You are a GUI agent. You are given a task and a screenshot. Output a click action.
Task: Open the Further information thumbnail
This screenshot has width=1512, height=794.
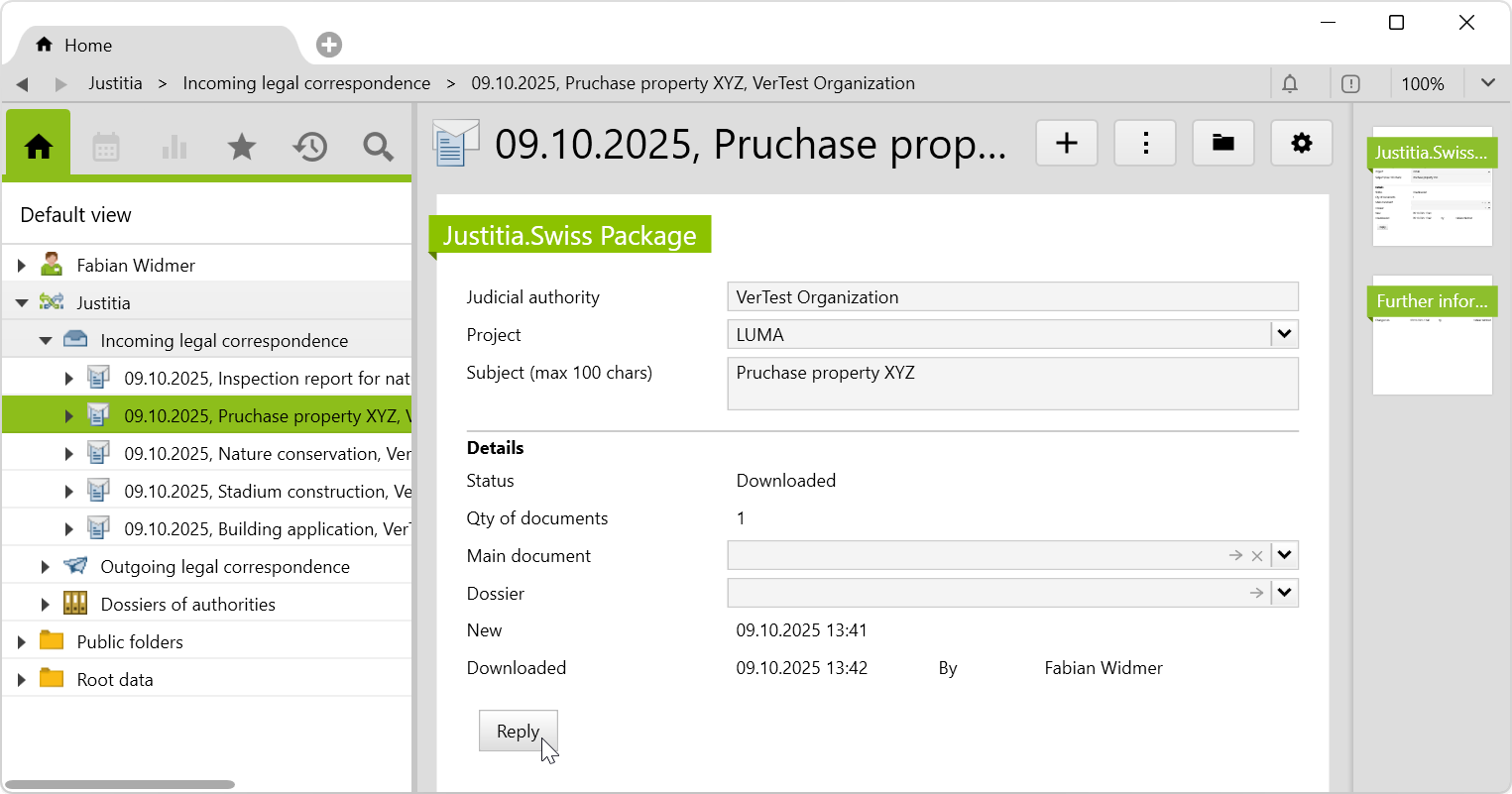coord(1432,335)
